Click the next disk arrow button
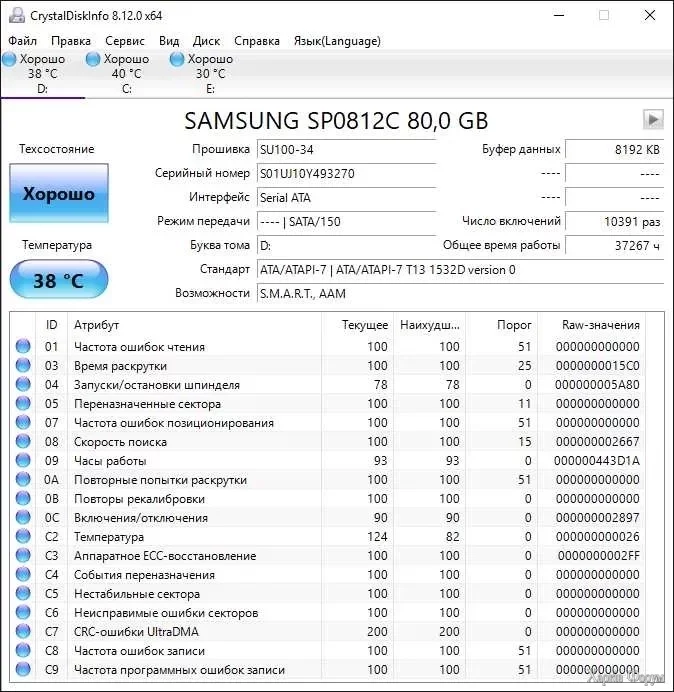 click(653, 119)
